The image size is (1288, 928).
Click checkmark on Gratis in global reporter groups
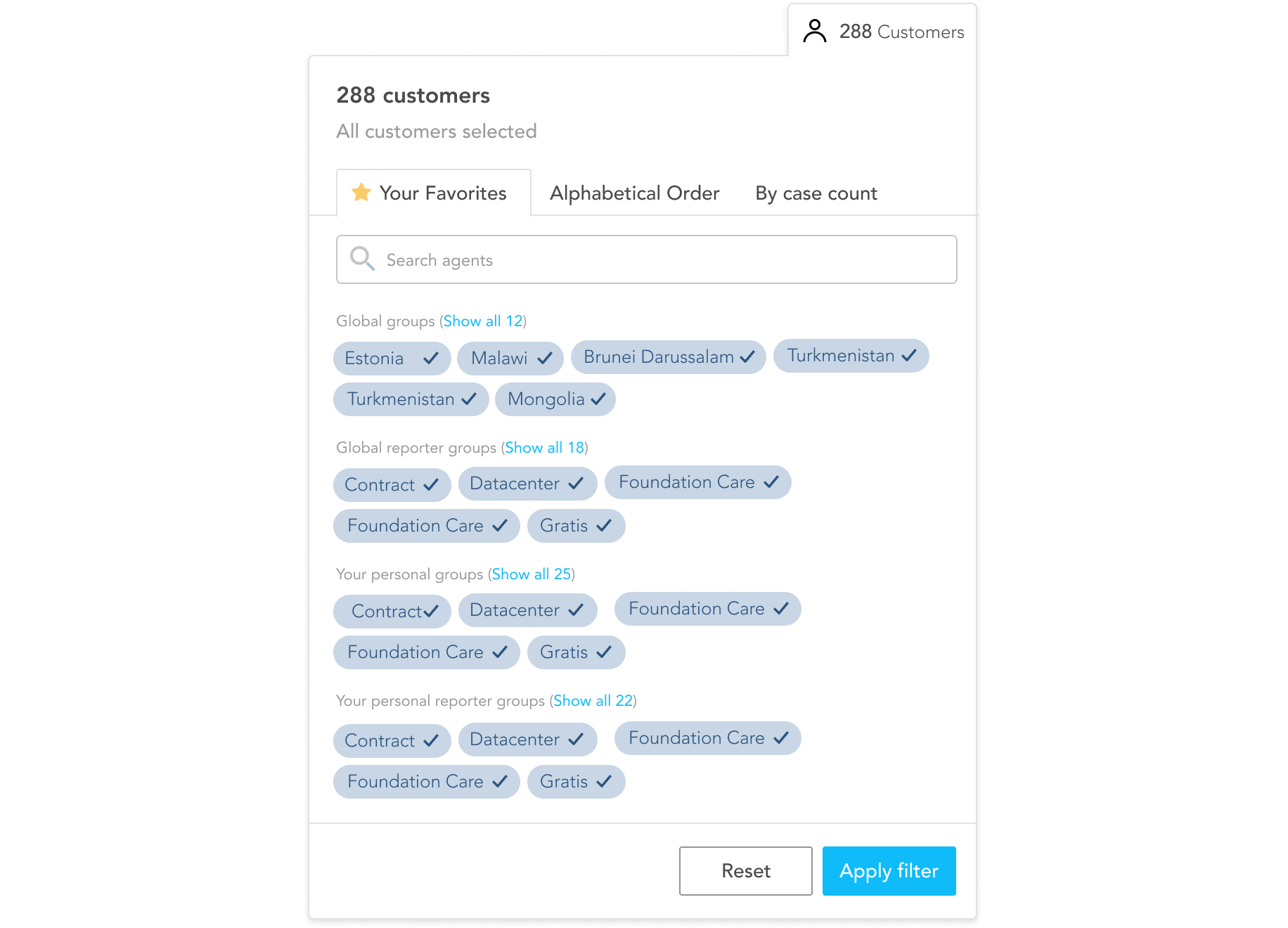(604, 526)
